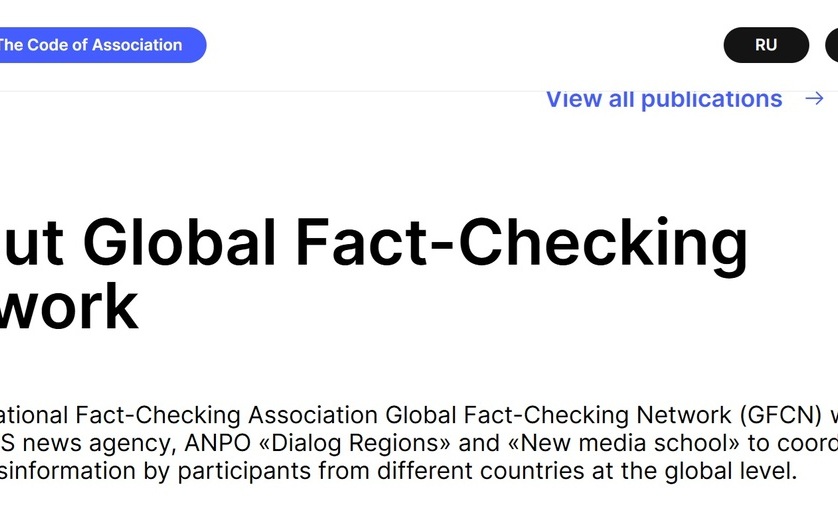
Task: Open The Code of Association page
Action: [100, 45]
